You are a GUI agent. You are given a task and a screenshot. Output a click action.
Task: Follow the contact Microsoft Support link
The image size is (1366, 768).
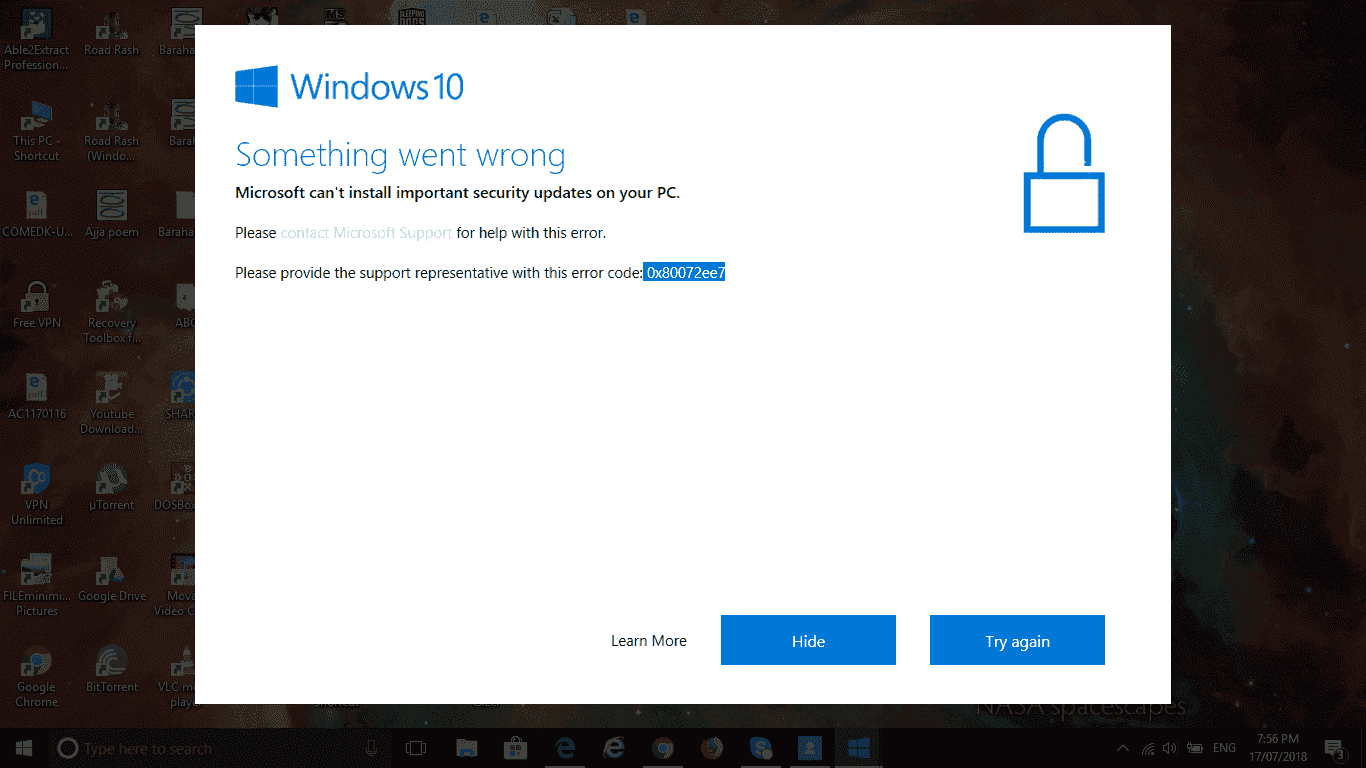(x=366, y=233)
